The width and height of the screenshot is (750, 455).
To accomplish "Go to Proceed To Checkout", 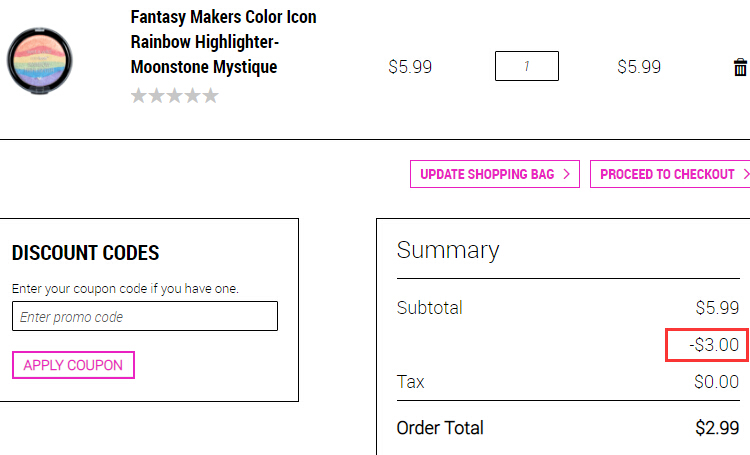I will click(670, 174).
